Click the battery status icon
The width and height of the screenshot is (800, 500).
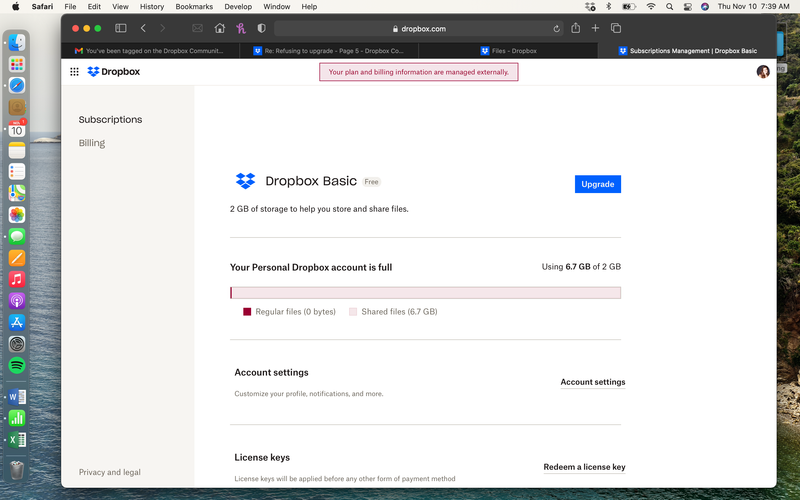[x=629, y=7]
